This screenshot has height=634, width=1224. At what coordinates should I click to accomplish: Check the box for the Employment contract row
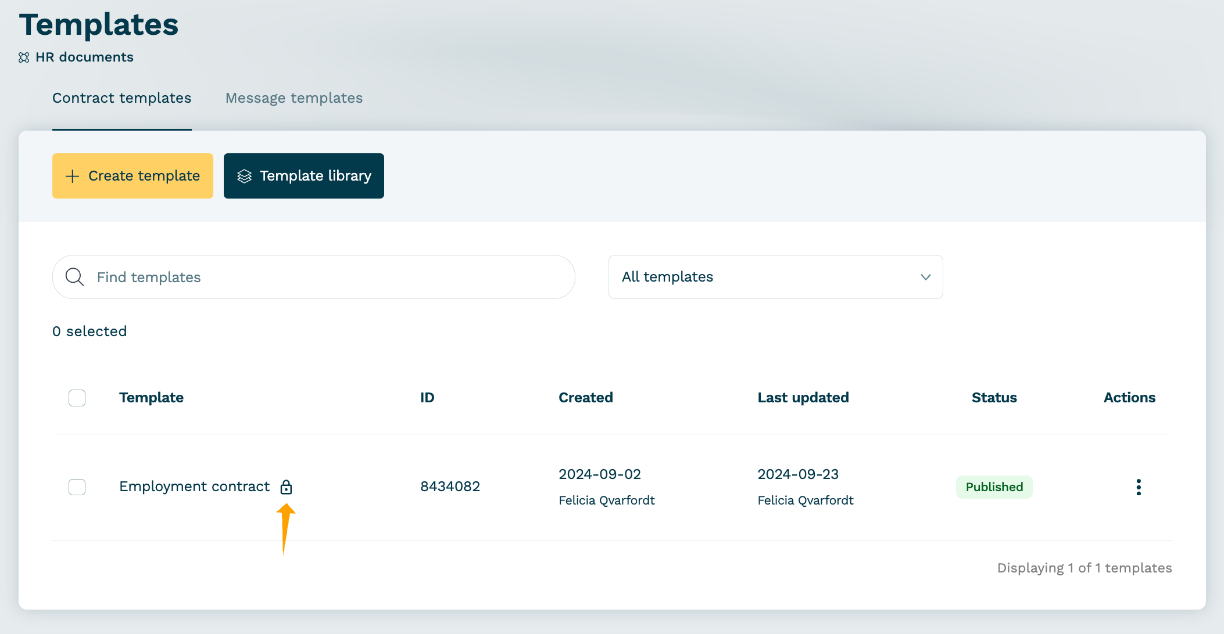[77, 487]
